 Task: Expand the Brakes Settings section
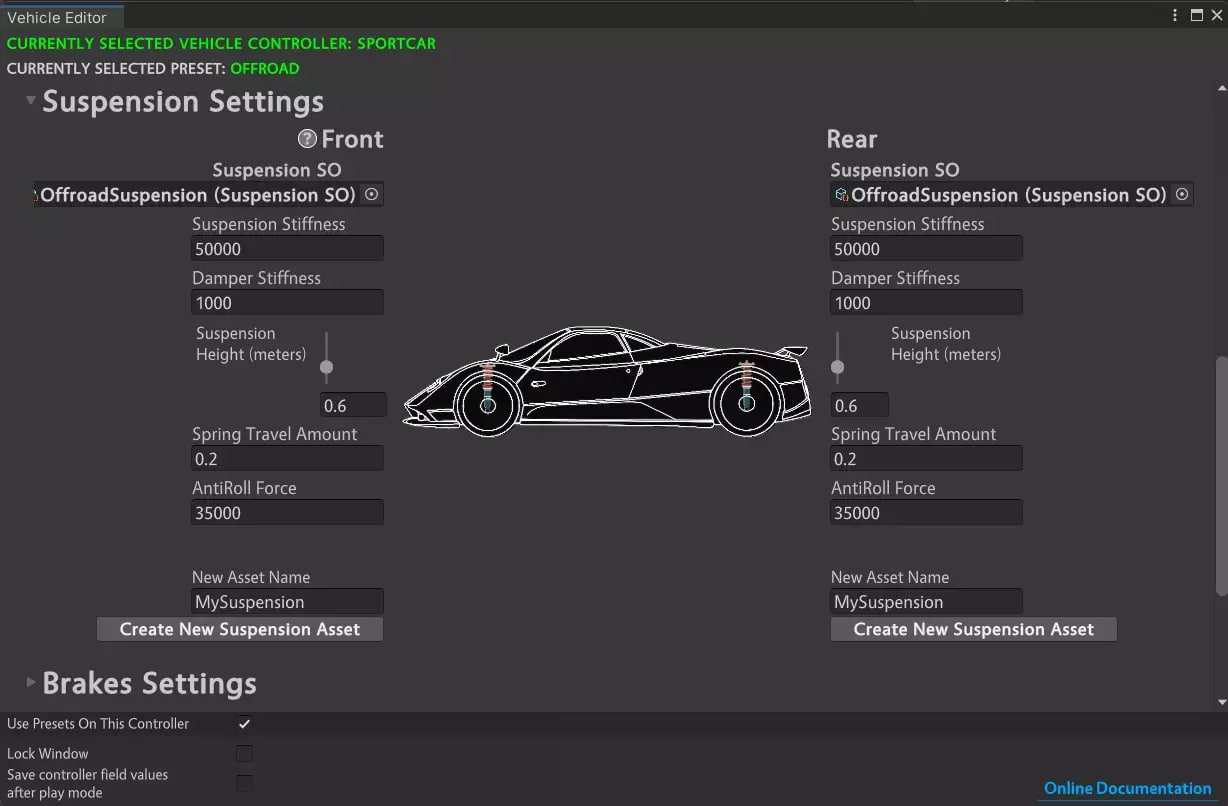pyautogui.click(x=29, y=683)
